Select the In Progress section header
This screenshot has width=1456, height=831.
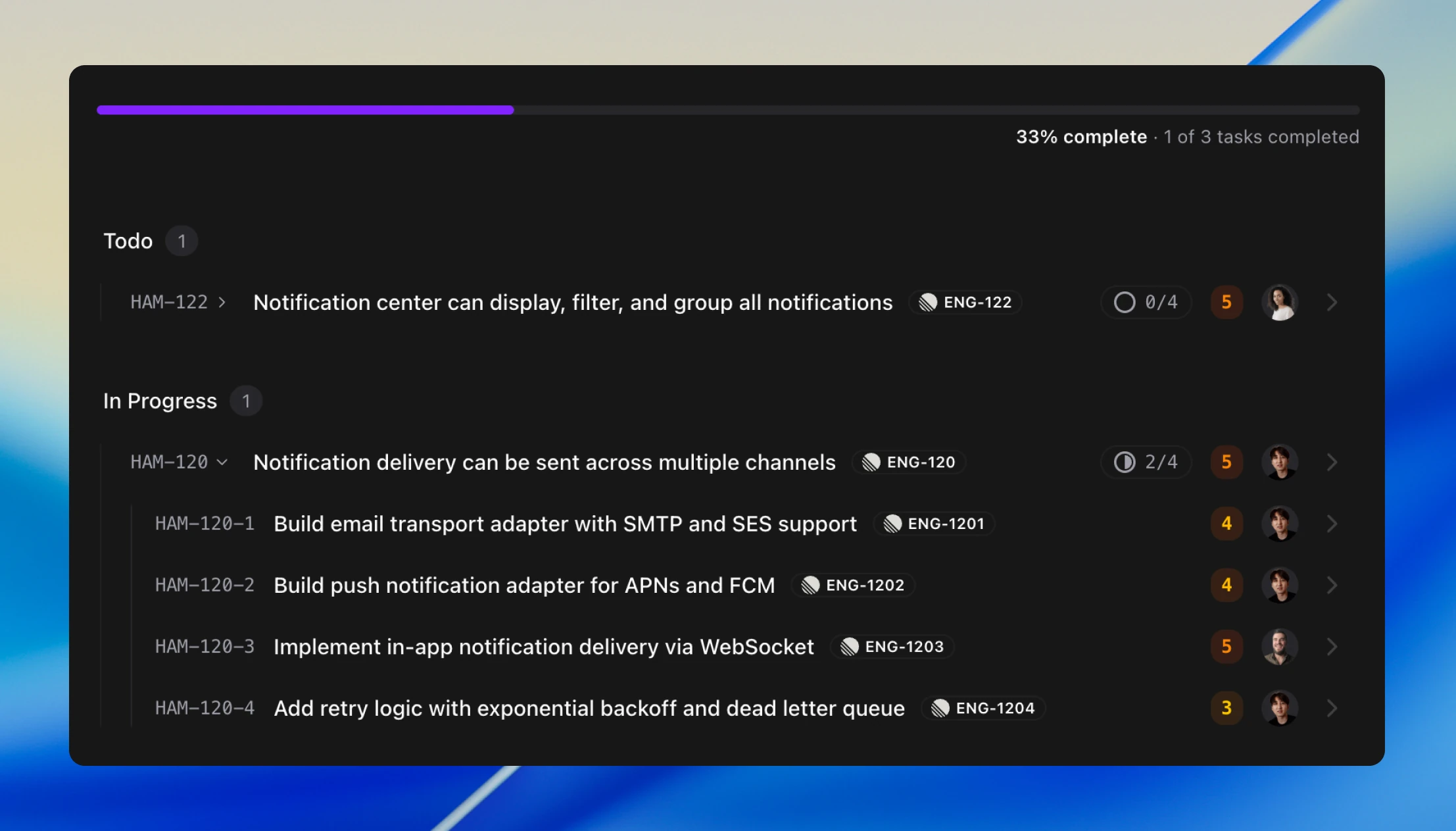(x=160, y=401)
